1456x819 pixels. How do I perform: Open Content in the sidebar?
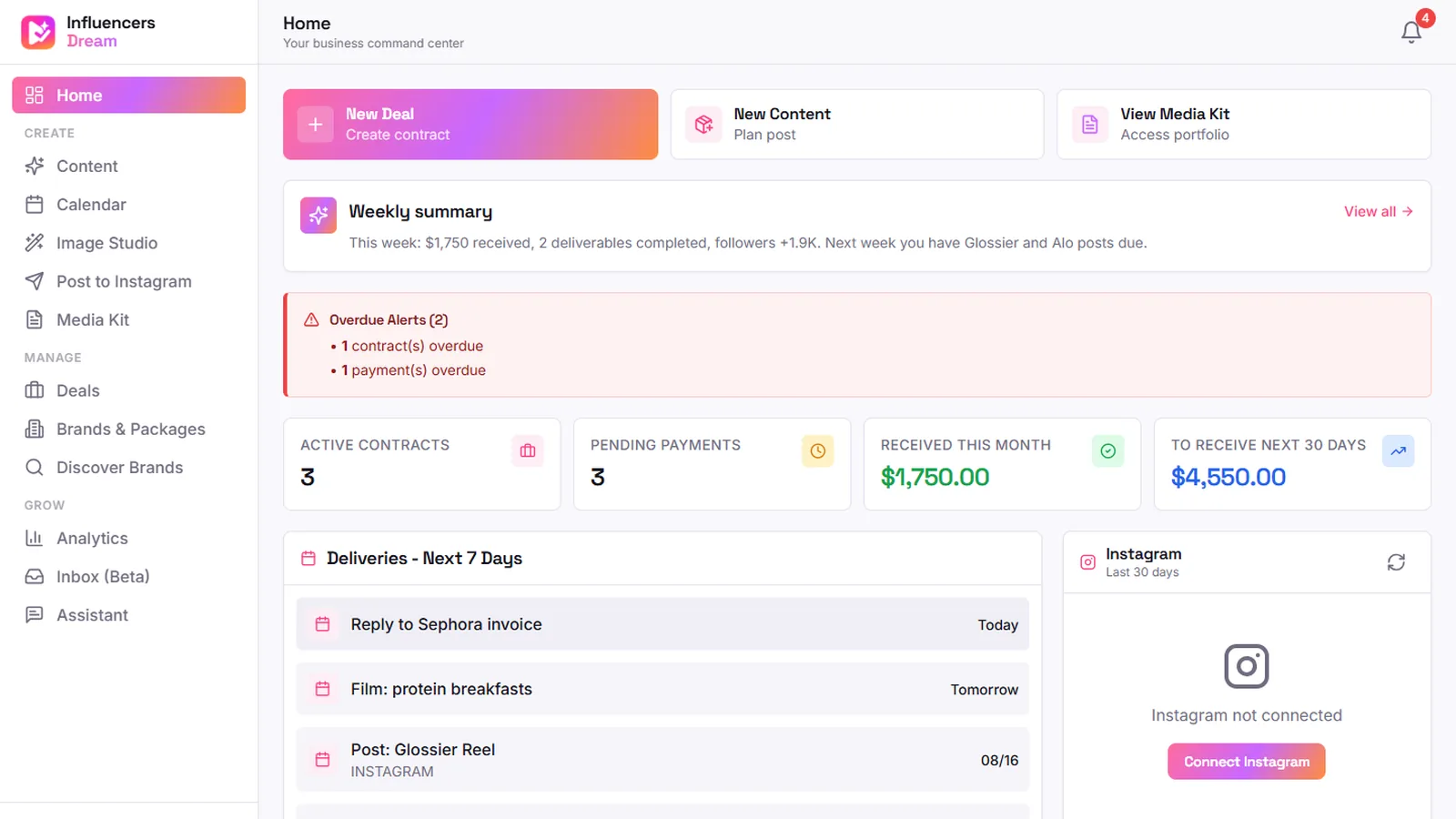128,167
